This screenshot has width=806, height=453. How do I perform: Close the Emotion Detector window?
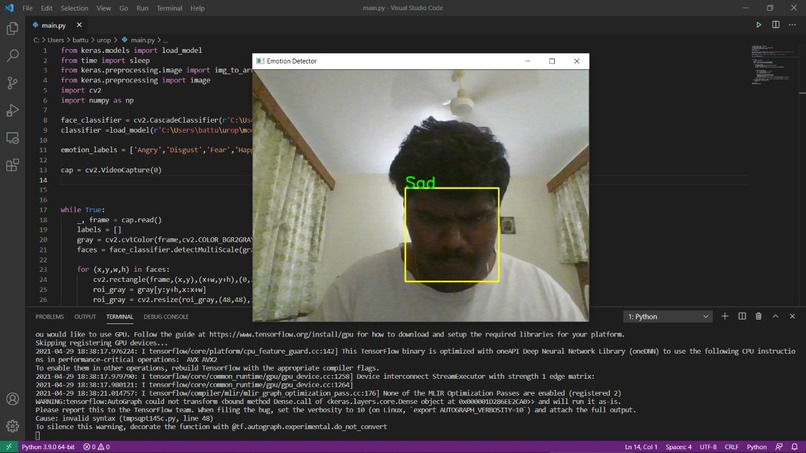click(577, 61)
